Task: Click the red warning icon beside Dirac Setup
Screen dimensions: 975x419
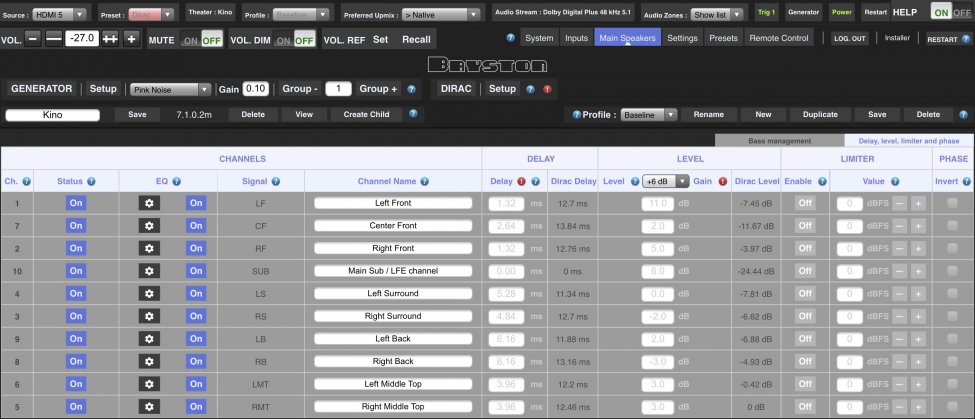Action: point(546,89)
